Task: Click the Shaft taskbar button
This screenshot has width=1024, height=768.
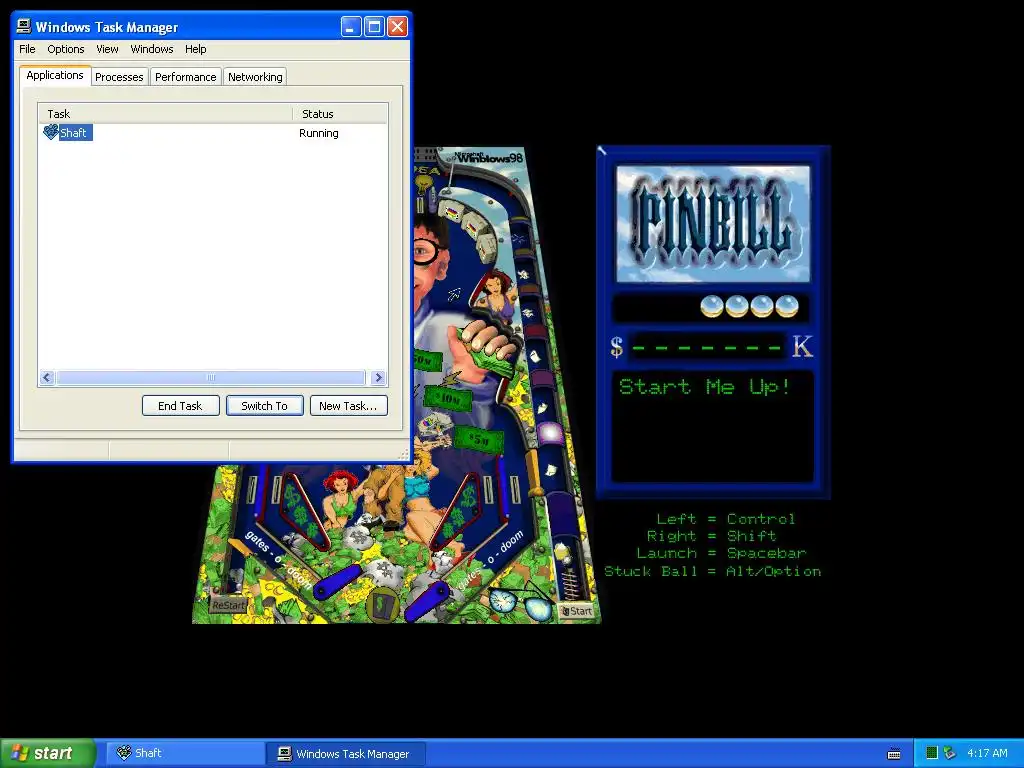Action: point(185,754)
